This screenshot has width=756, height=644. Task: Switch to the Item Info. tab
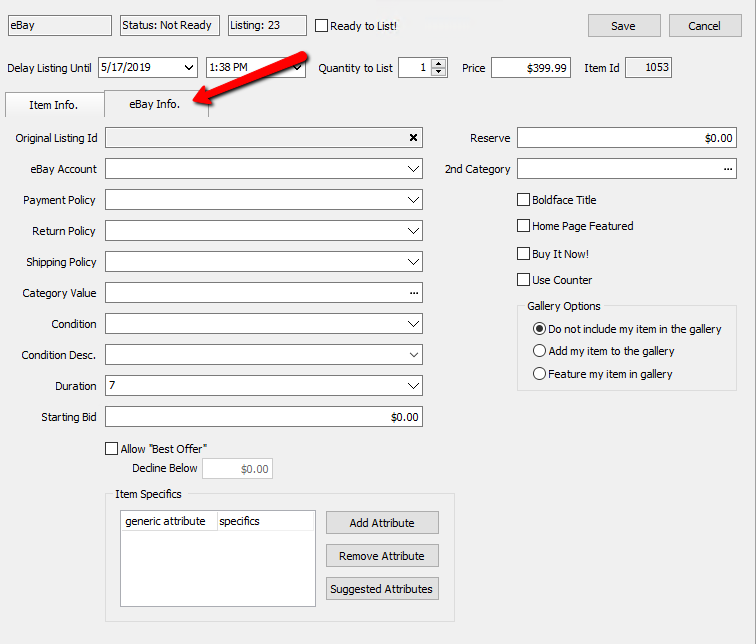54,105
